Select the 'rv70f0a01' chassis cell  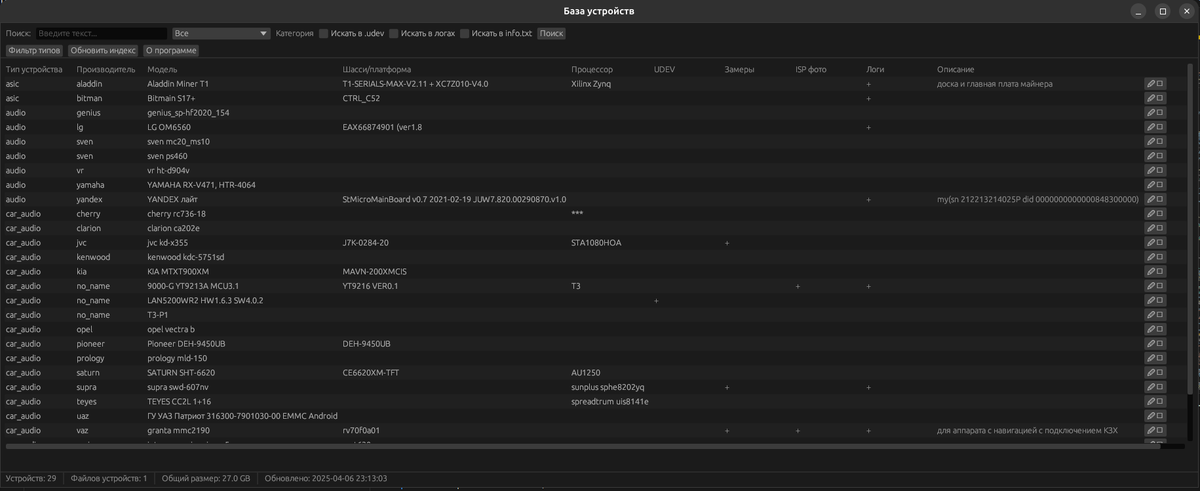point(361,430)
